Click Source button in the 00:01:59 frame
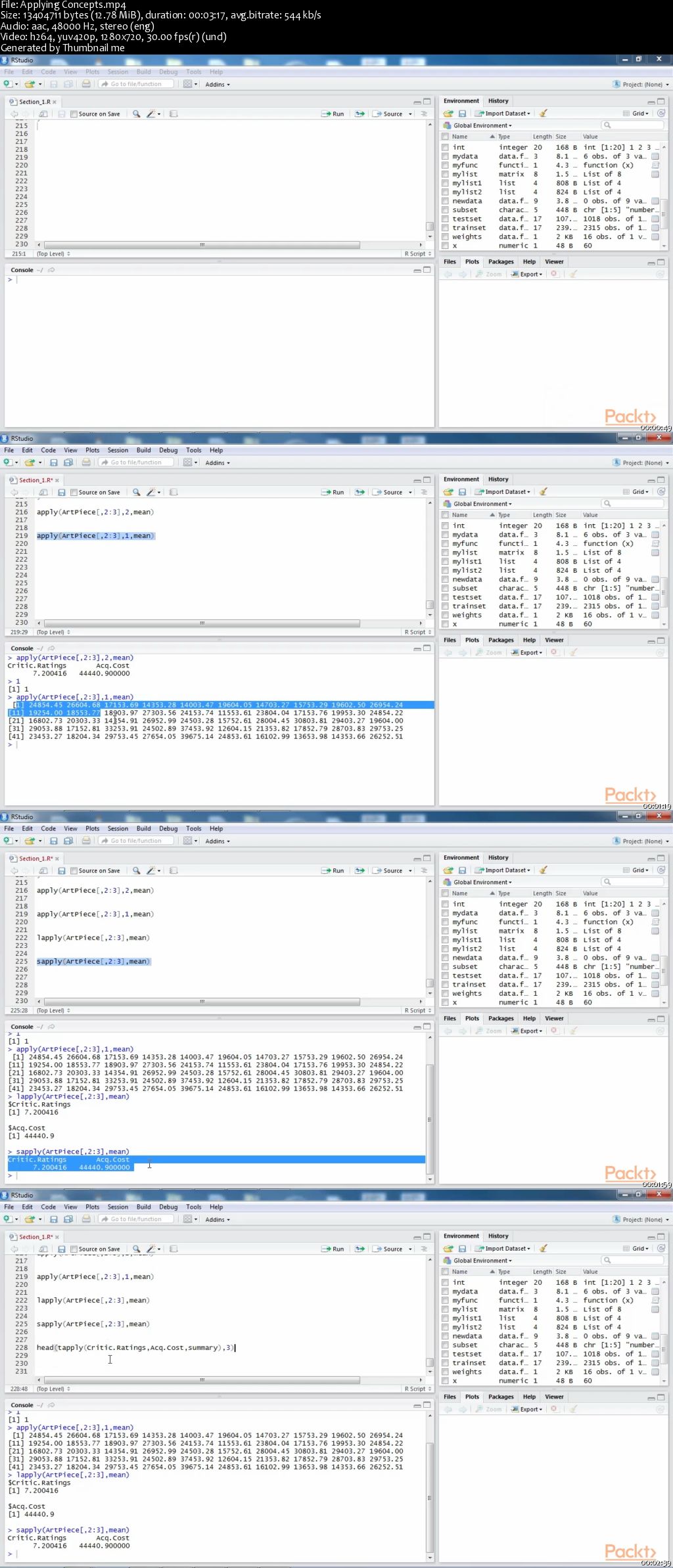 tap(388, 870)
